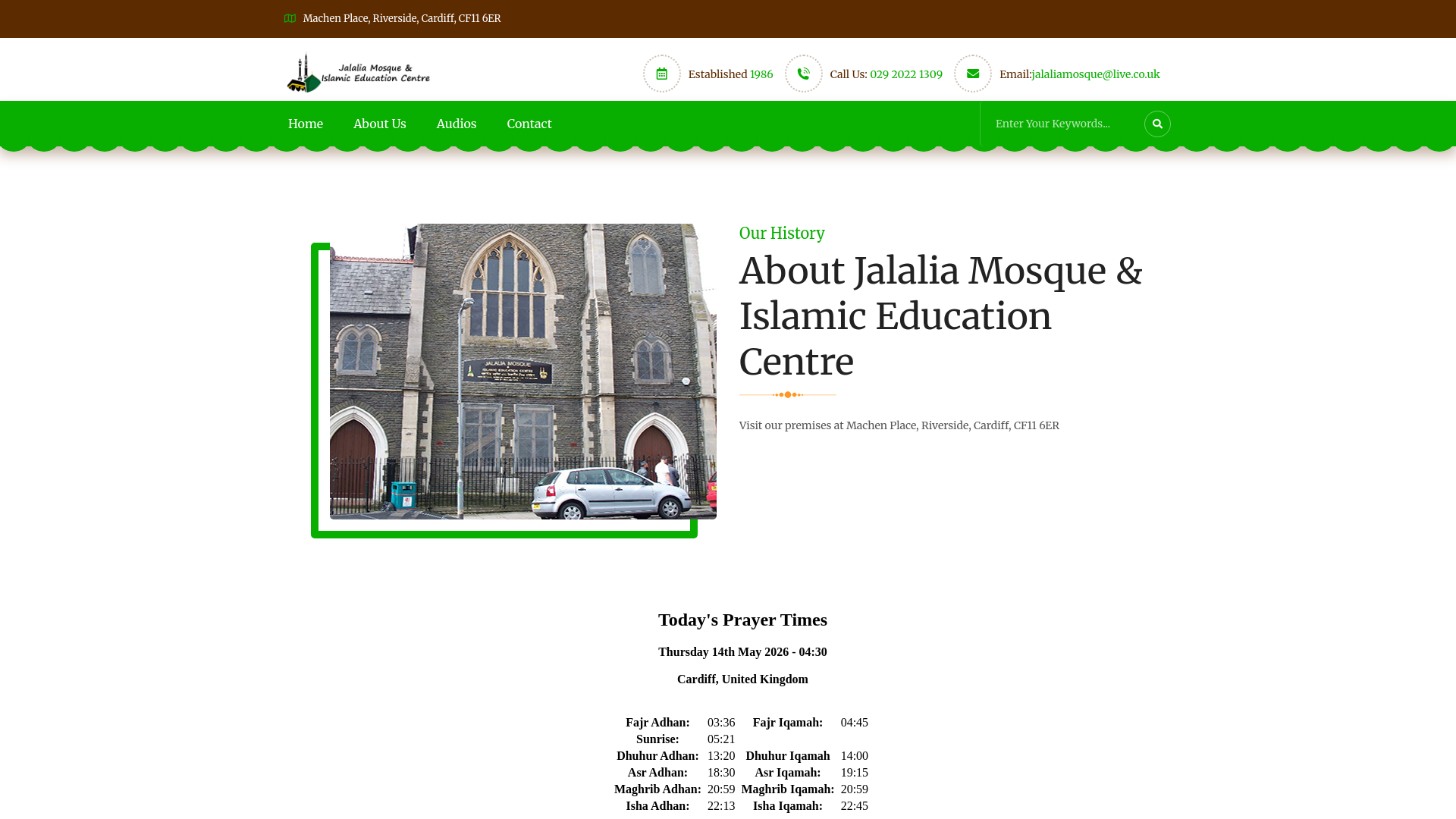This screenshot has width=1456, height=819.
Task: Click the About Jalalia Mosque heading
Action: [x=941, y=316]
